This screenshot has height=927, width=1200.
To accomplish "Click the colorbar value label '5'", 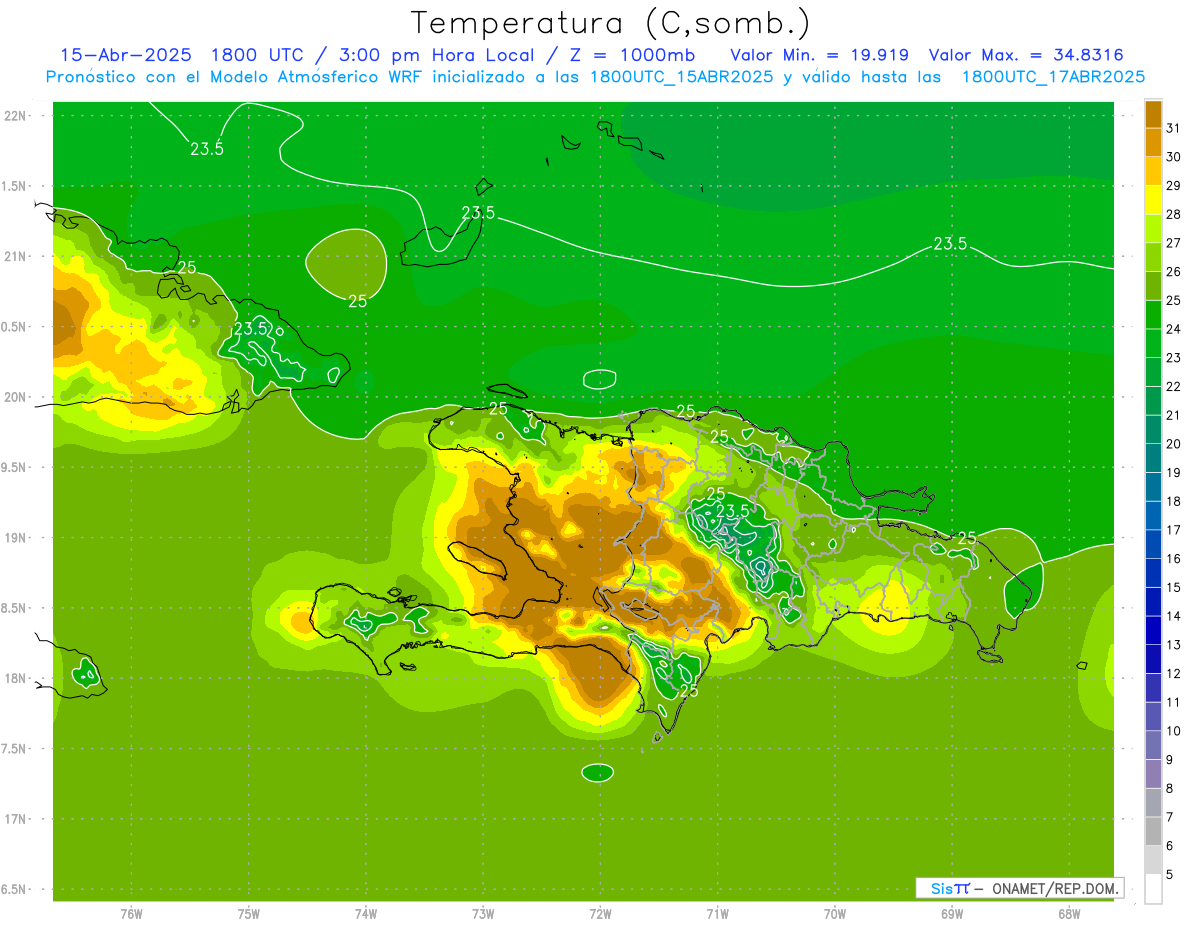I will [1170, 874].
